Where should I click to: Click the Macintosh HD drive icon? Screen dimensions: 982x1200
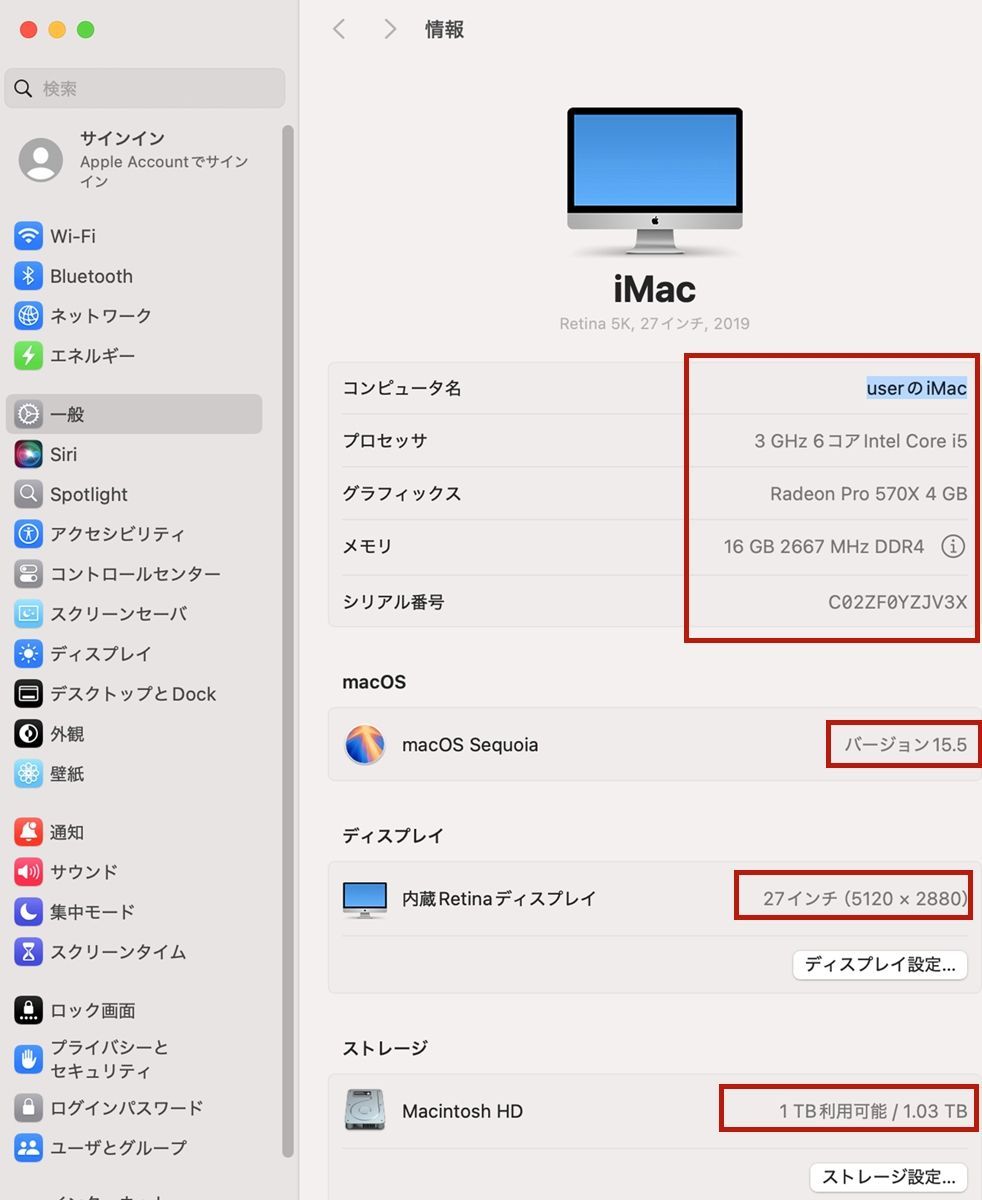point(364,1110)
